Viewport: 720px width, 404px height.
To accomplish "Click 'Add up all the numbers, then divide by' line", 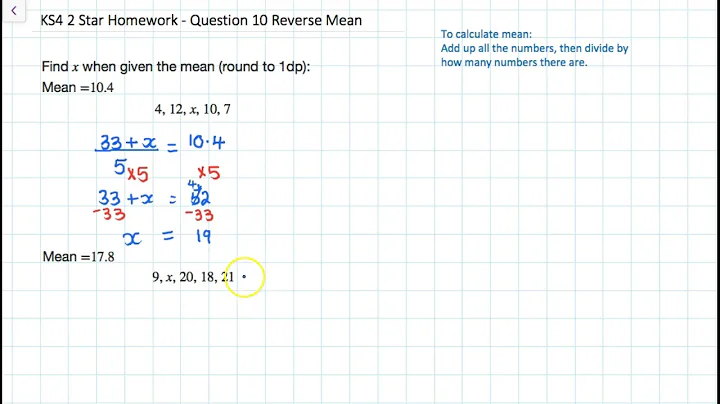I will point(534,48).
